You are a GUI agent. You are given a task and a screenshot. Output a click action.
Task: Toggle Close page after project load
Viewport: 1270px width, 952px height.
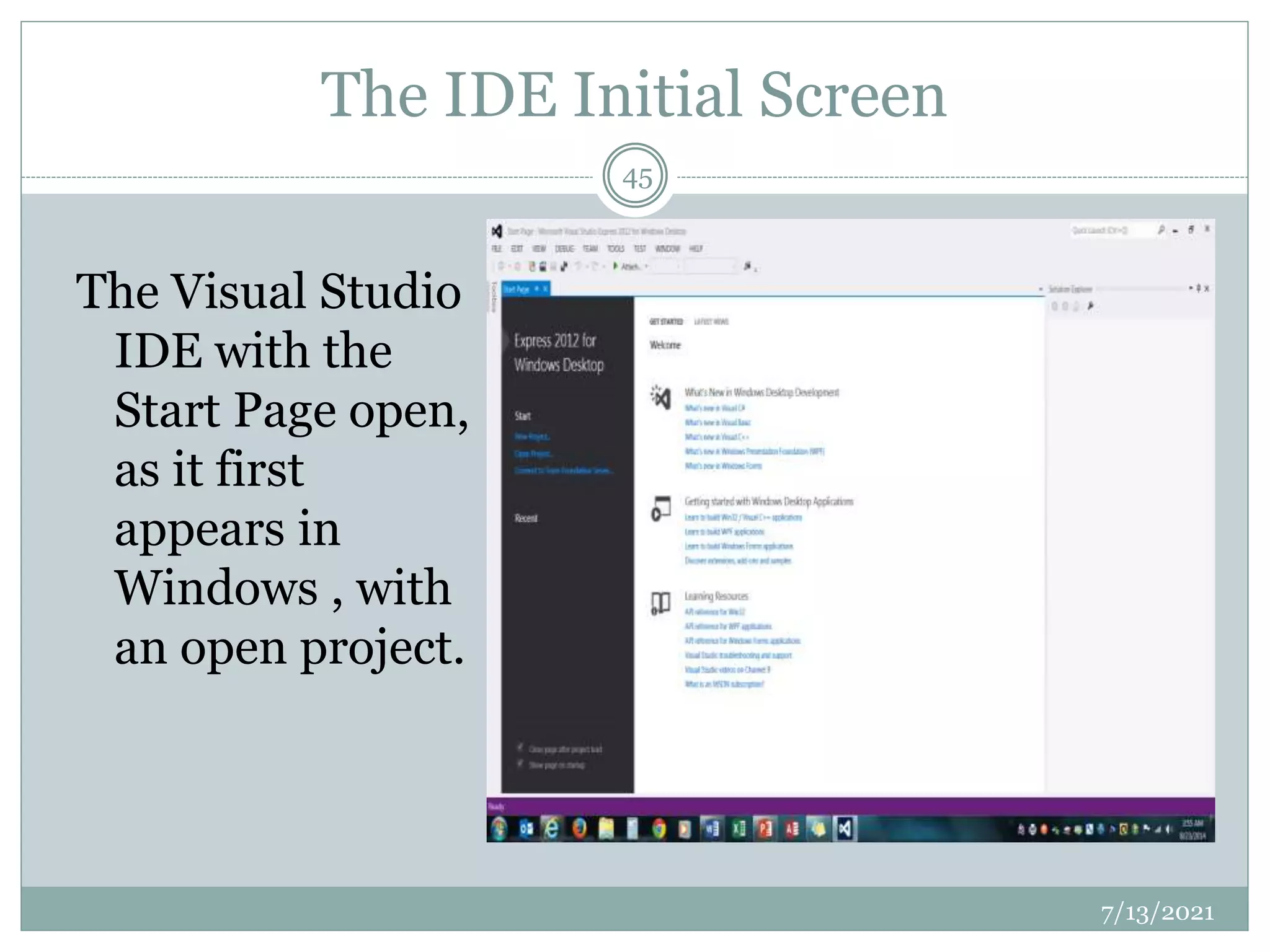click(x=521, y=748)
